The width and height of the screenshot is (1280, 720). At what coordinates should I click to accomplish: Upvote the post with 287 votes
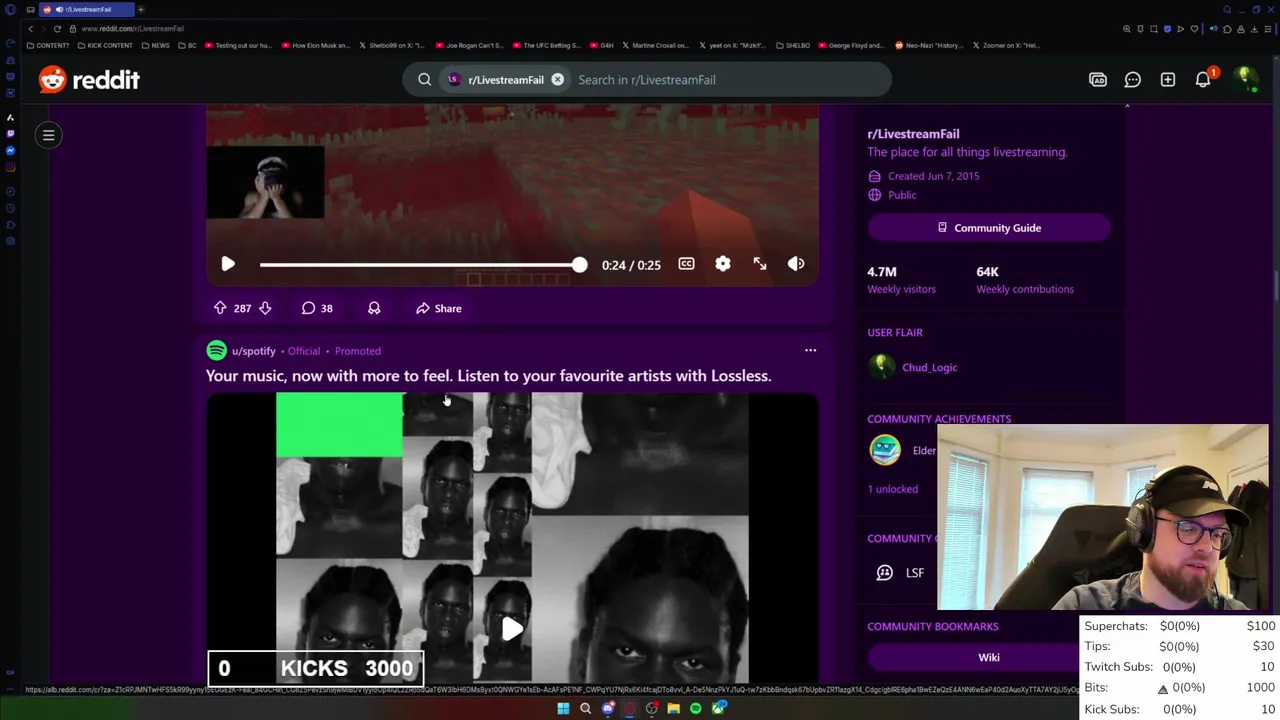pos(220,308)
